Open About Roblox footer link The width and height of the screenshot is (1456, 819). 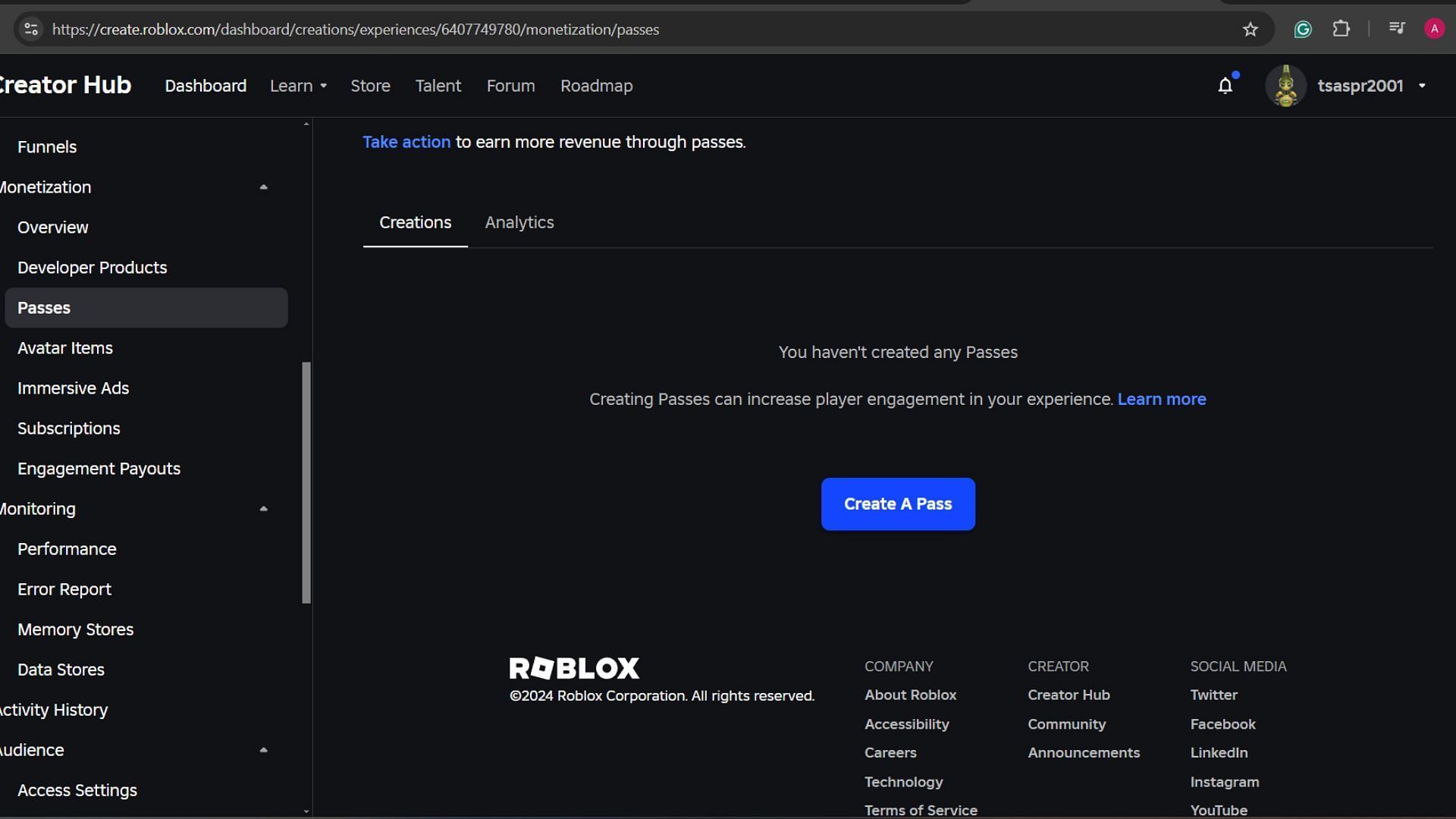pos(910,695)
